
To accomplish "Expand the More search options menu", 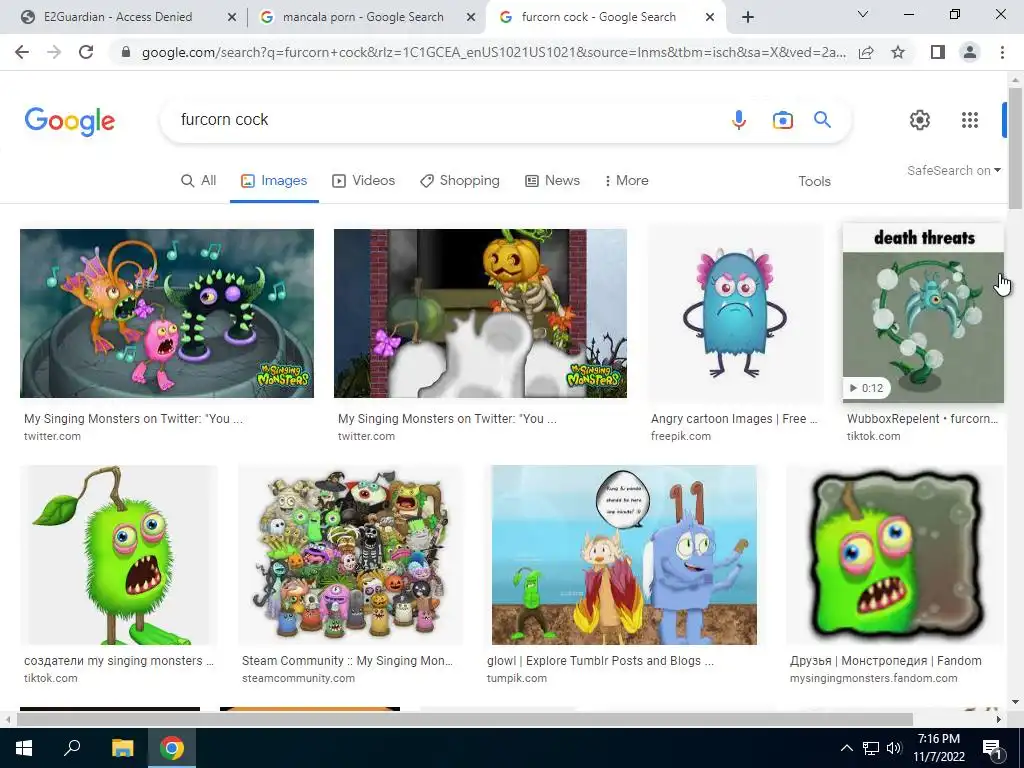I will [x=626, y=181].
